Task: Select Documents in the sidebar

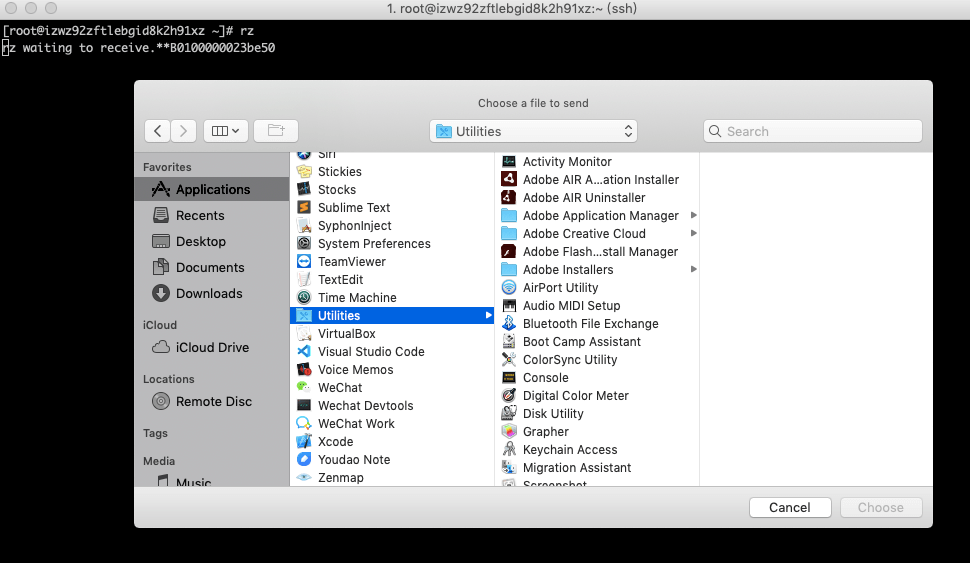Action: click(x=212, y=267)
